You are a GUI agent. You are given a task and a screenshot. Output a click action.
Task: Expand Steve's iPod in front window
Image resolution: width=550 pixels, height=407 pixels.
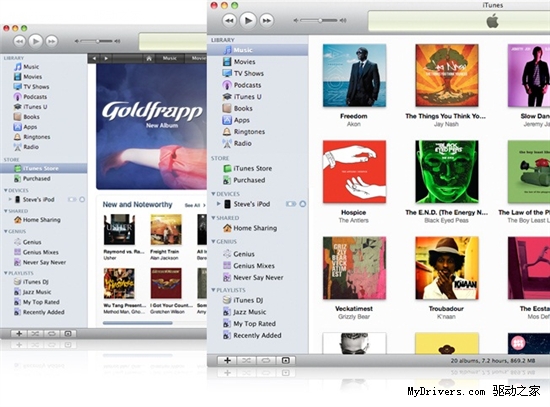pyautogui.click(x=219, y=204)
